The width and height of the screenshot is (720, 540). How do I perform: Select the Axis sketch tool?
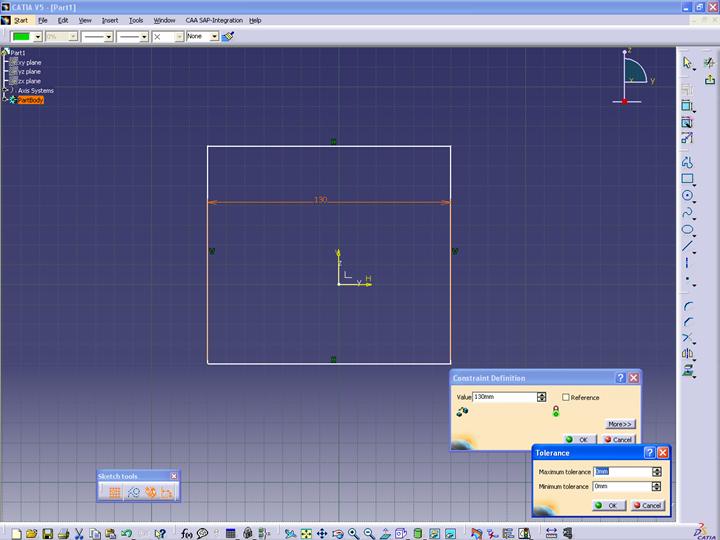pyautogui.click(x=687, y=263)
